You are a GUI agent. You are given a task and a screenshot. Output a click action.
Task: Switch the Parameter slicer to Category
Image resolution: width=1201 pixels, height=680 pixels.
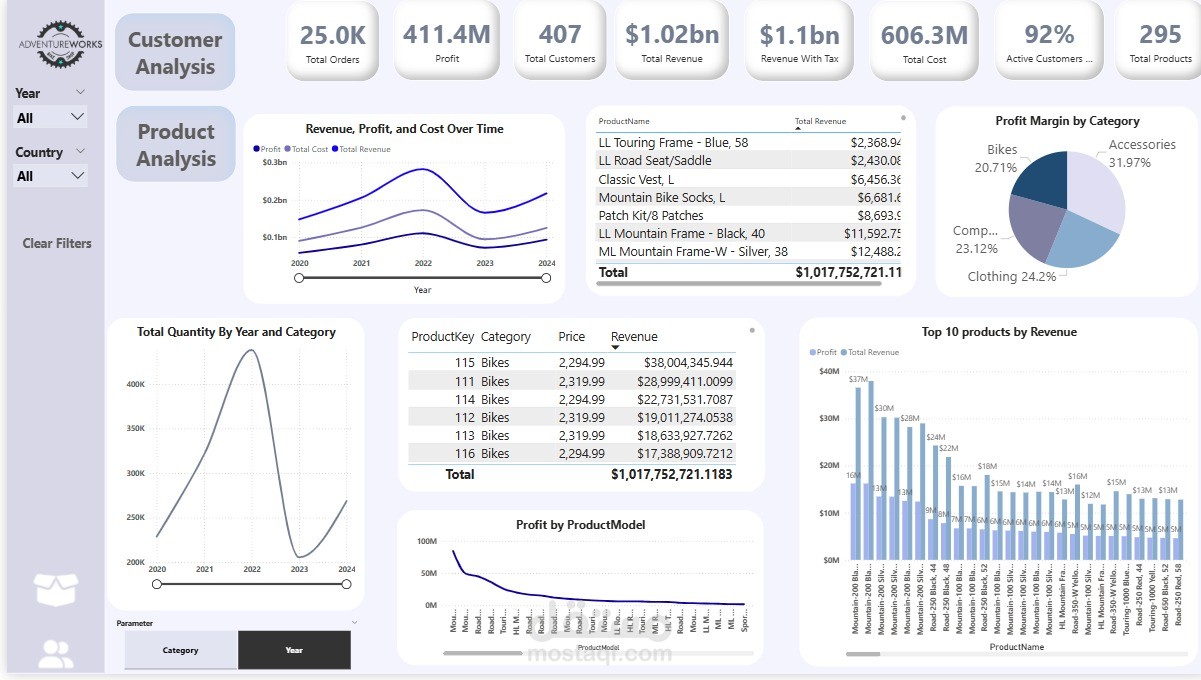coord(181,650)
